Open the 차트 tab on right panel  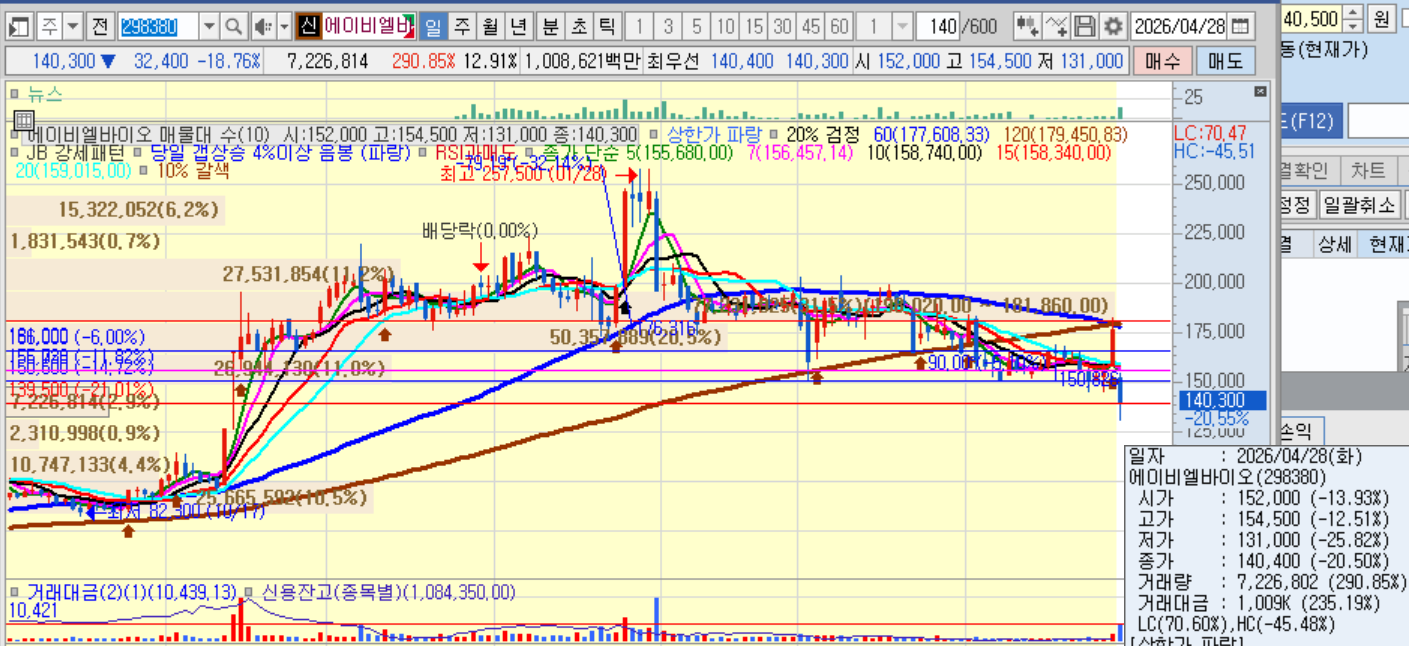1367,170
